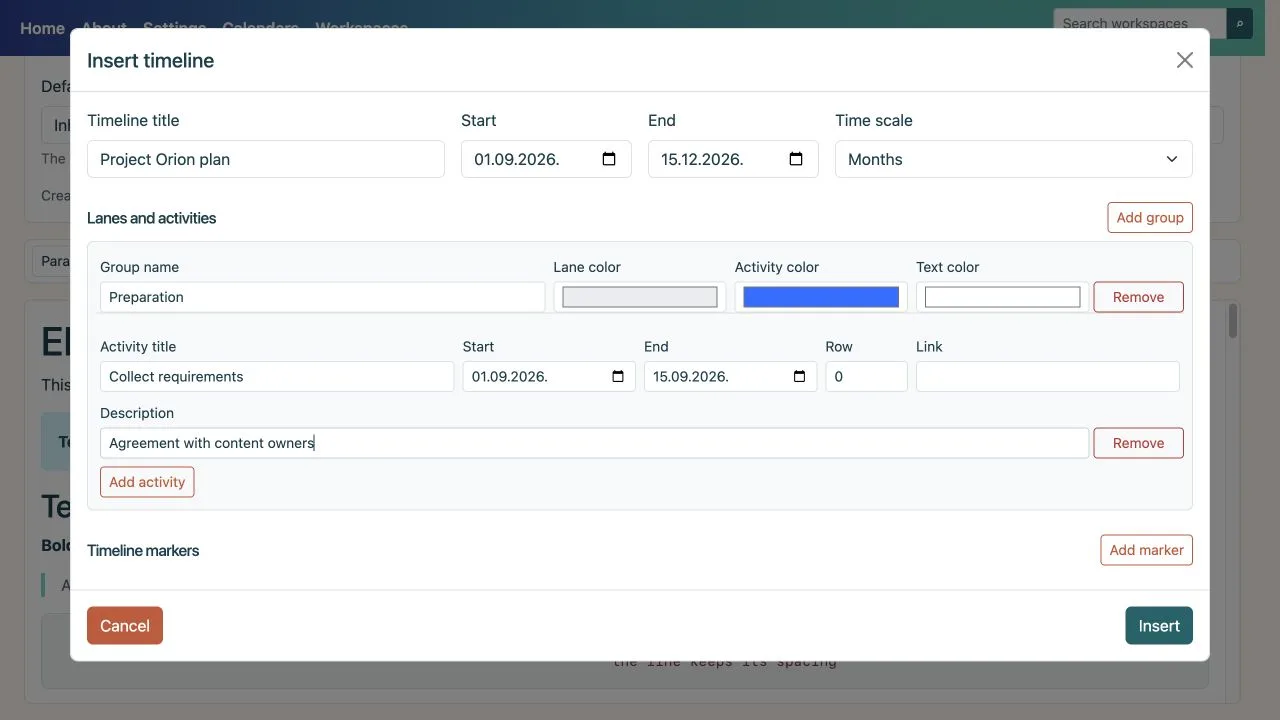Click the 'Group name' label

pyautogui.click(x=140, y=267)
